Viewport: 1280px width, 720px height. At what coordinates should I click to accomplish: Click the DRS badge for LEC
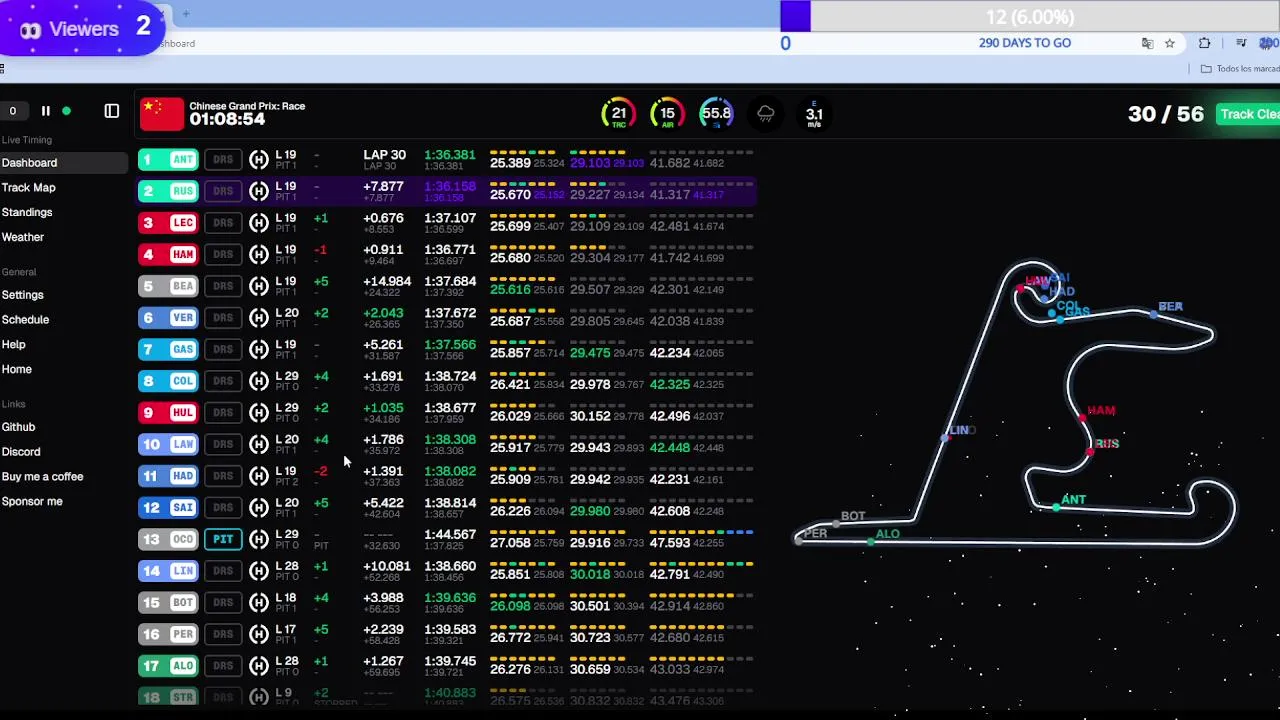[223, 223]
